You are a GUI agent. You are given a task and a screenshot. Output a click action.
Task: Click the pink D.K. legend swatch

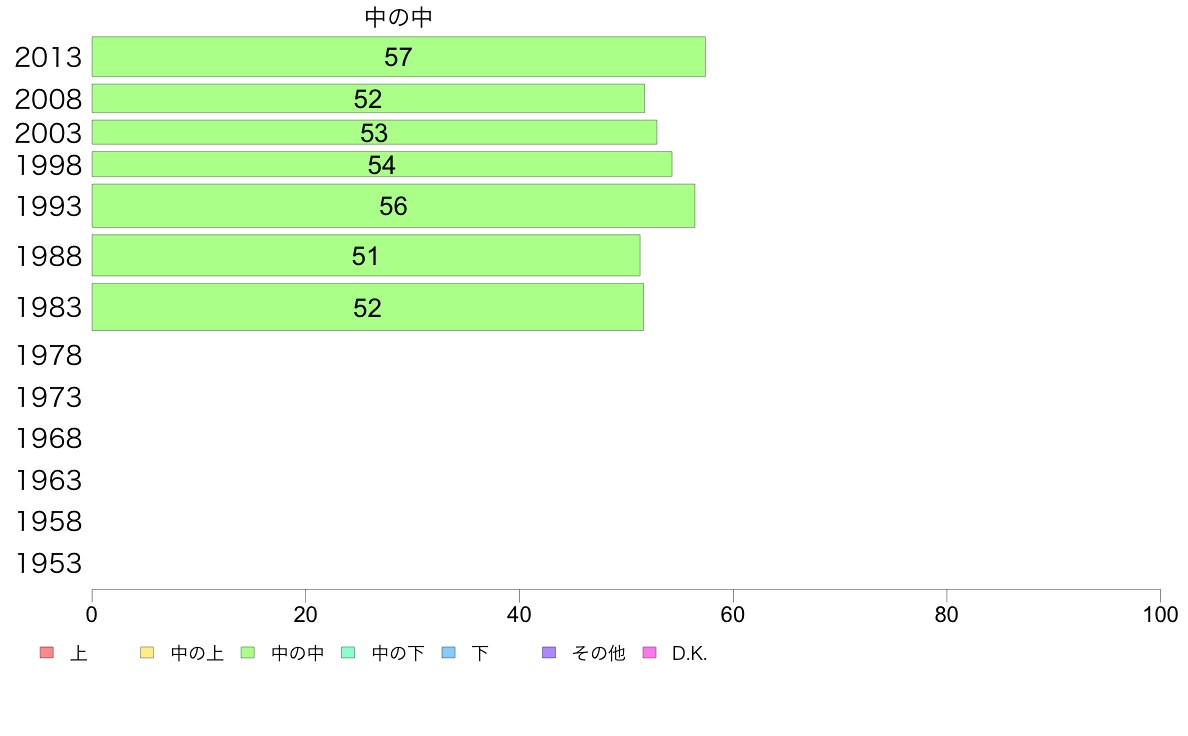[649, 653]
